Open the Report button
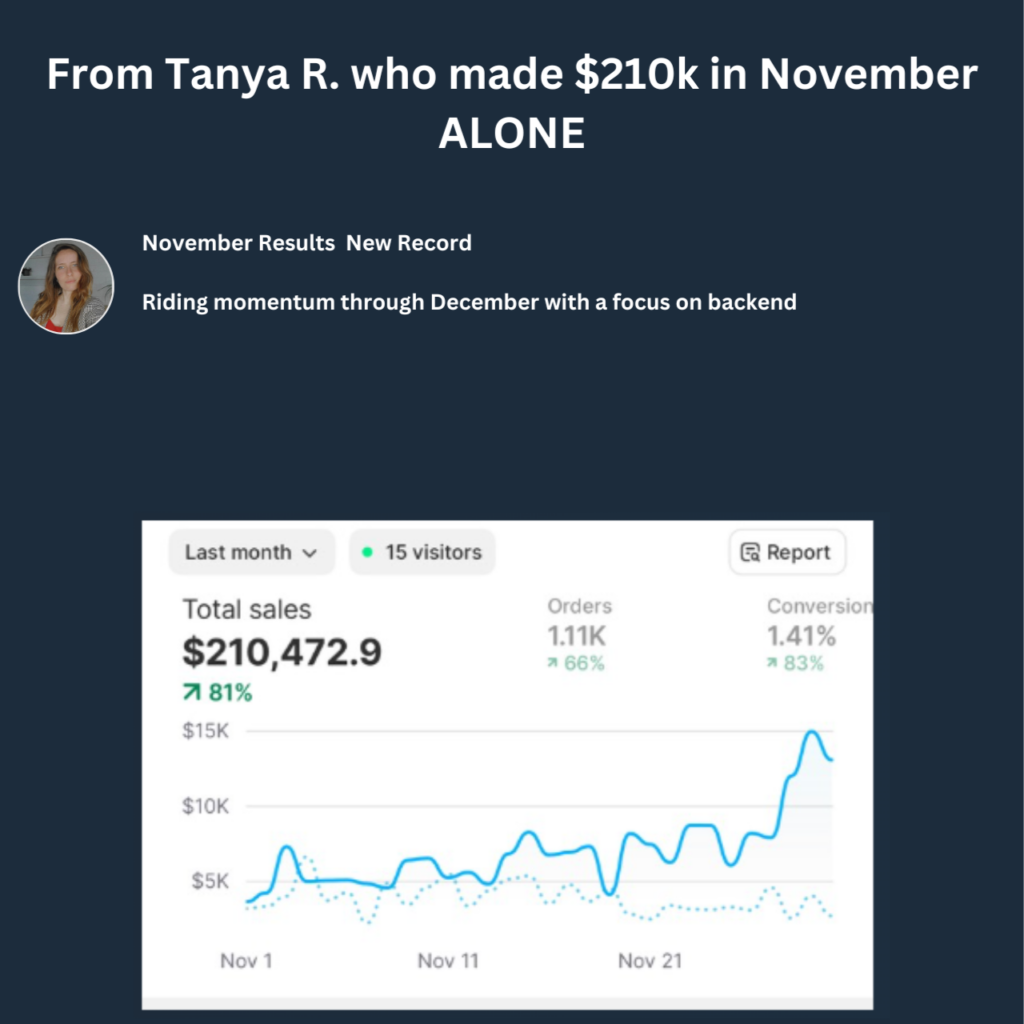 787,553
